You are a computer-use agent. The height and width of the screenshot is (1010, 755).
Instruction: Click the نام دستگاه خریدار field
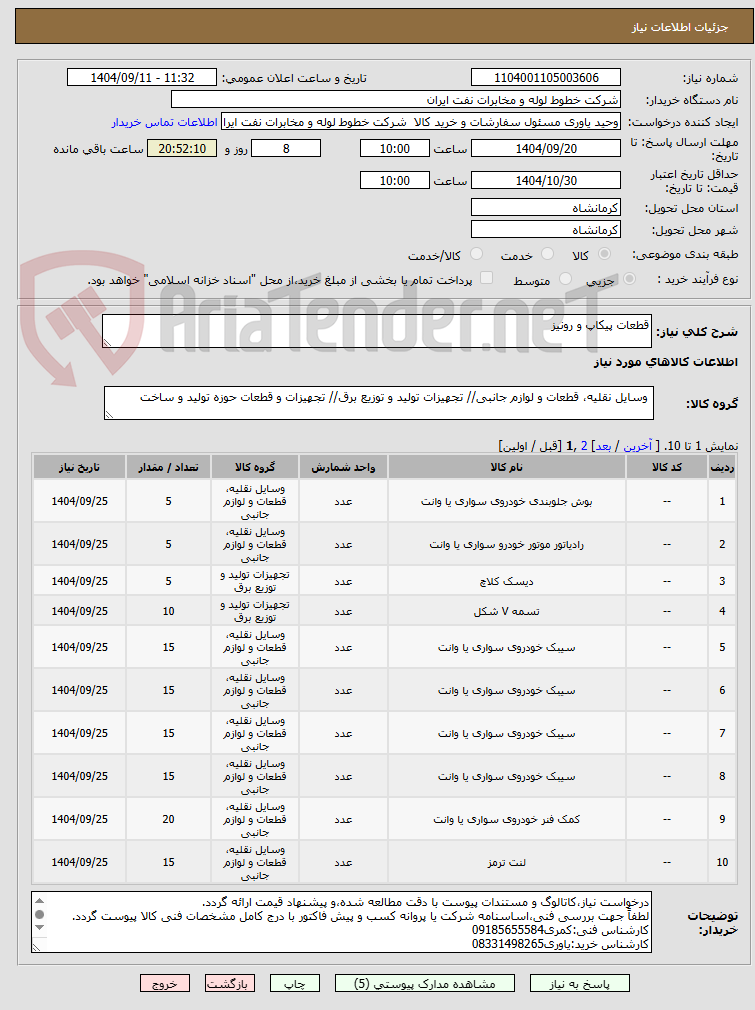click(x=396, y=99)
